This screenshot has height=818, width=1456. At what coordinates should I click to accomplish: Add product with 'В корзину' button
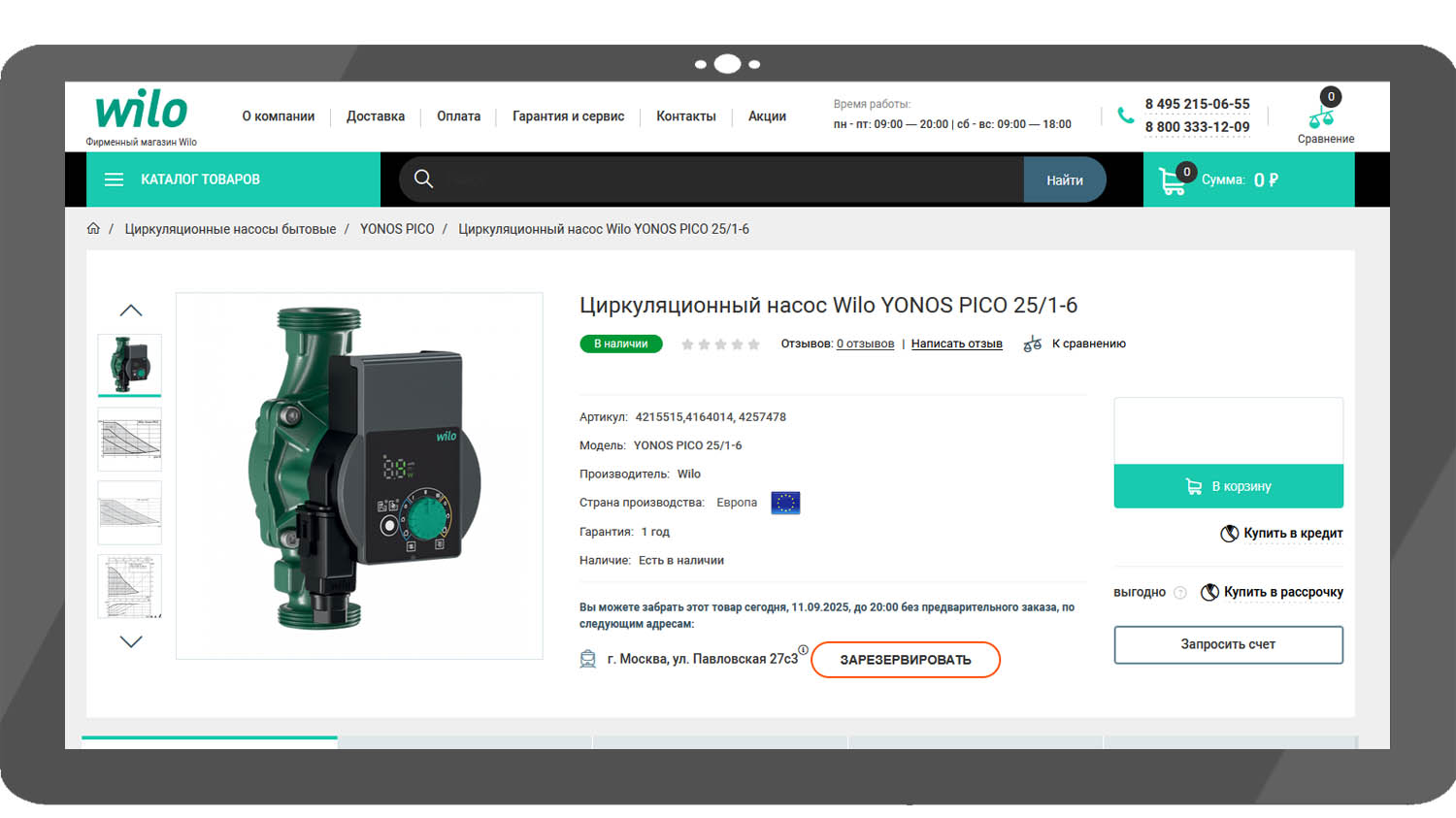coord(1228,486)
